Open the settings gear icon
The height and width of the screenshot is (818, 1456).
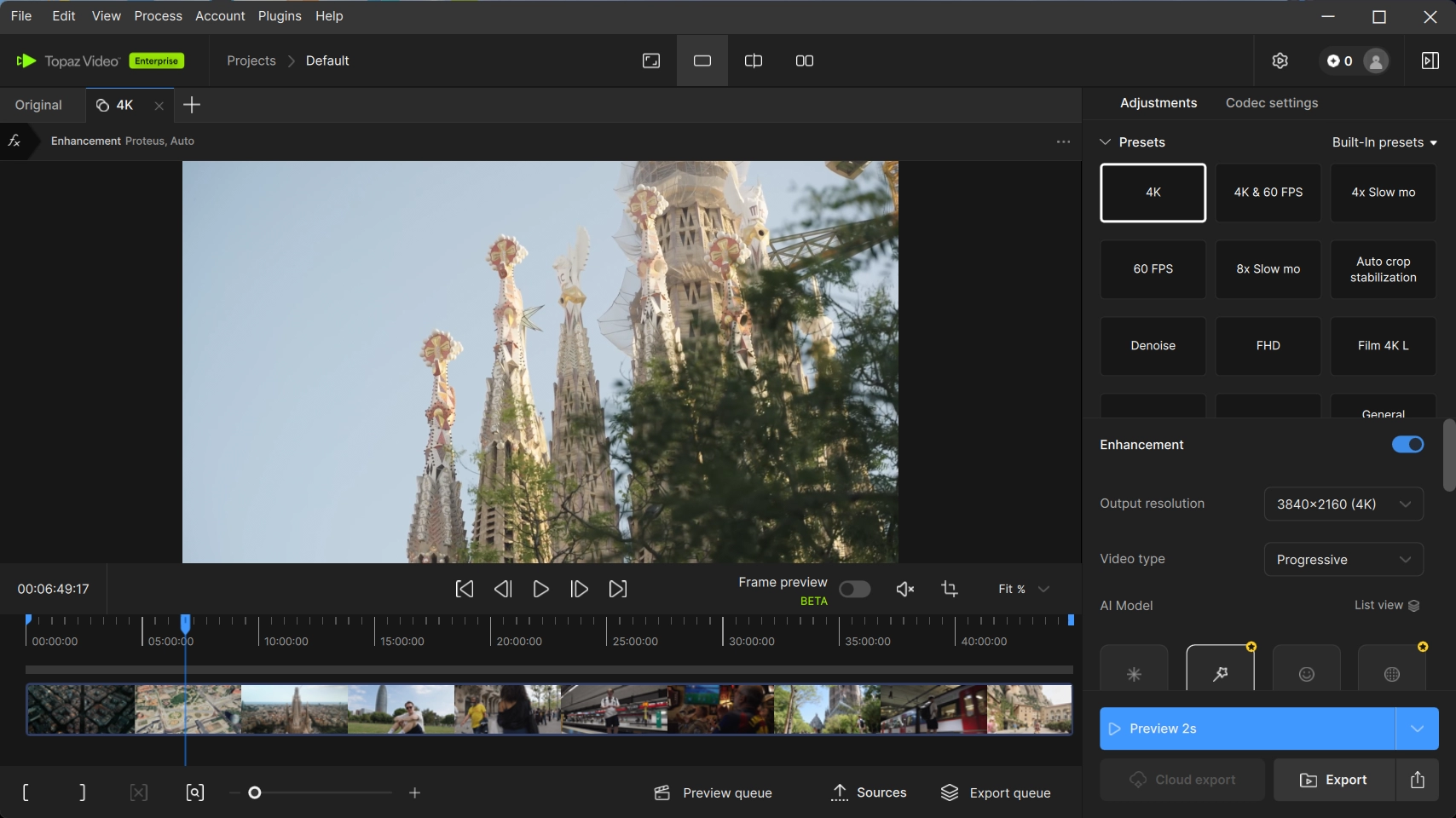[x=1280, y=60]
